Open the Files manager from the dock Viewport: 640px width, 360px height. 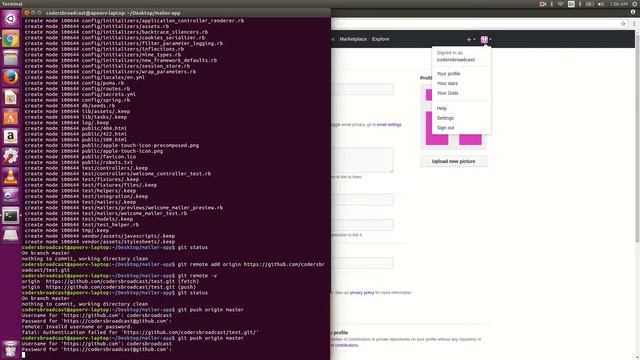point(11,58)
